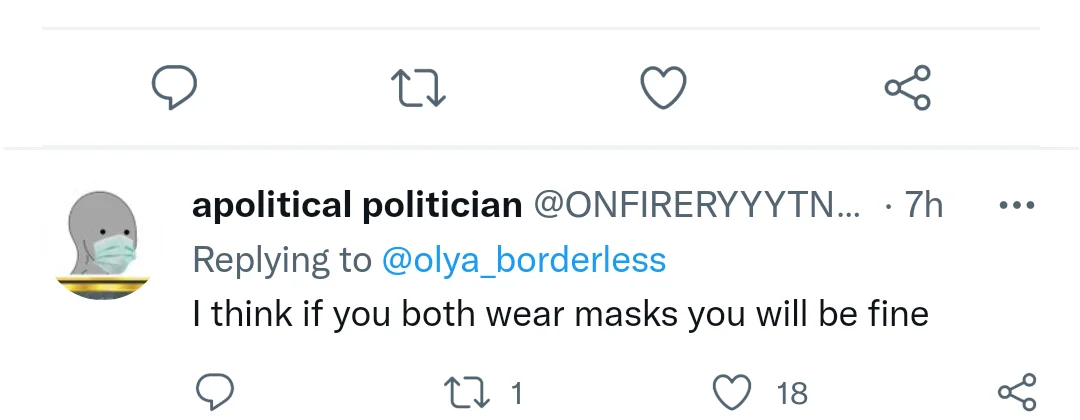Like the top tweet with the heart icon

(663, 88)
